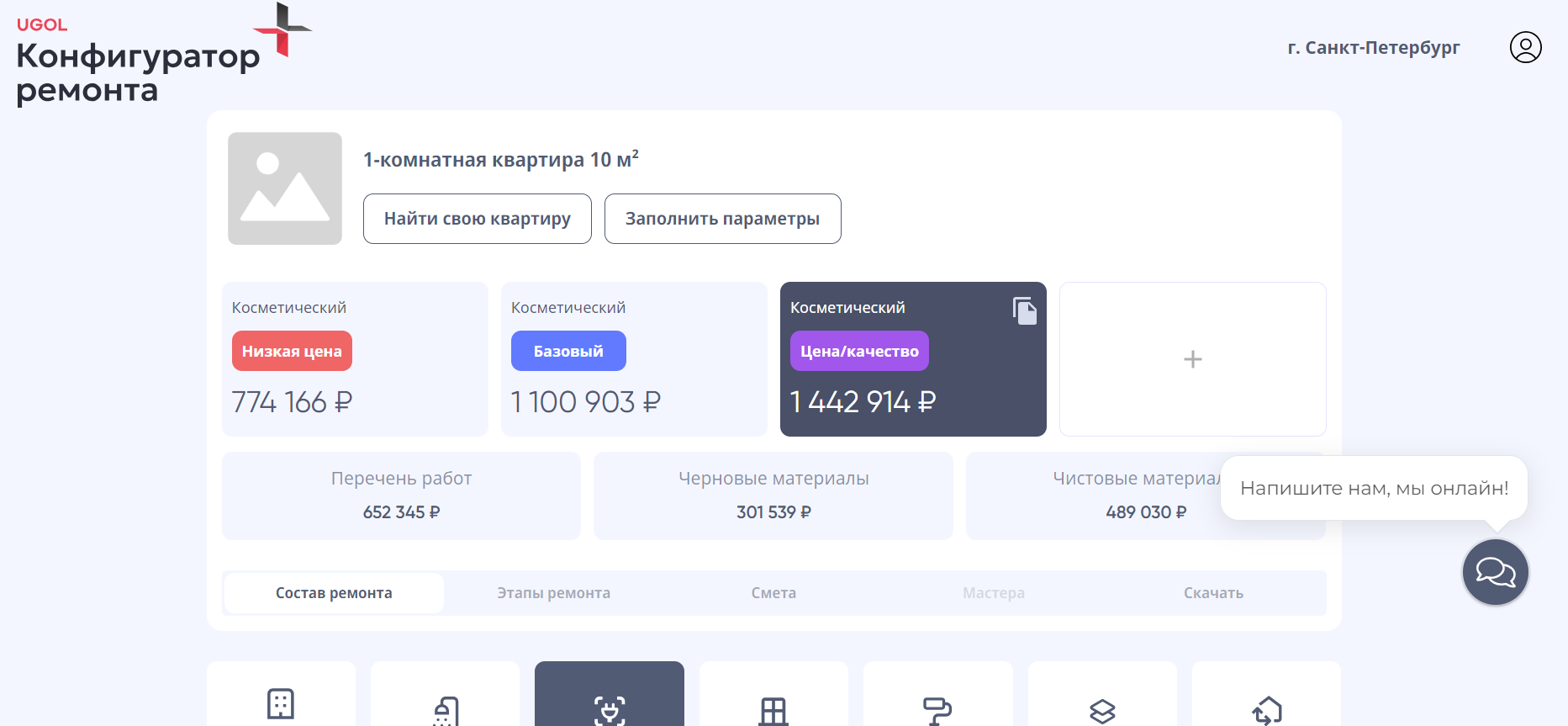Select the layers flooring category card
Viewport: 1568px width, 726px height.
pyautogui.click(x=1102, y=693)
